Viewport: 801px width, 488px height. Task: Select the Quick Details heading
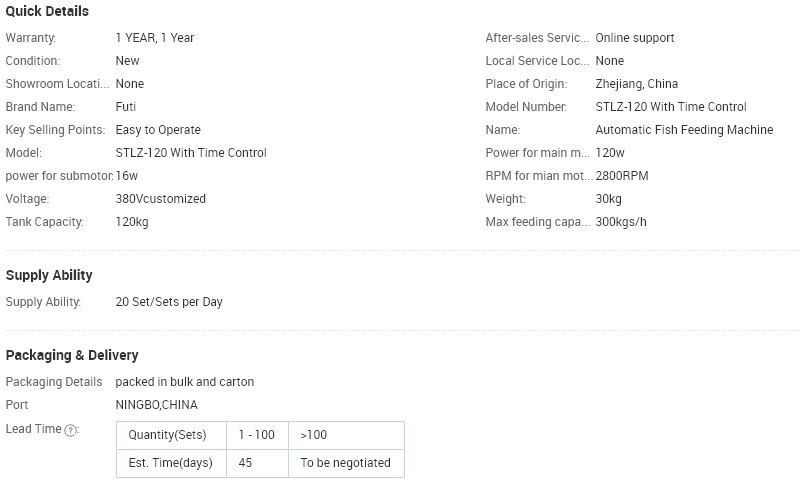[47, 11]
